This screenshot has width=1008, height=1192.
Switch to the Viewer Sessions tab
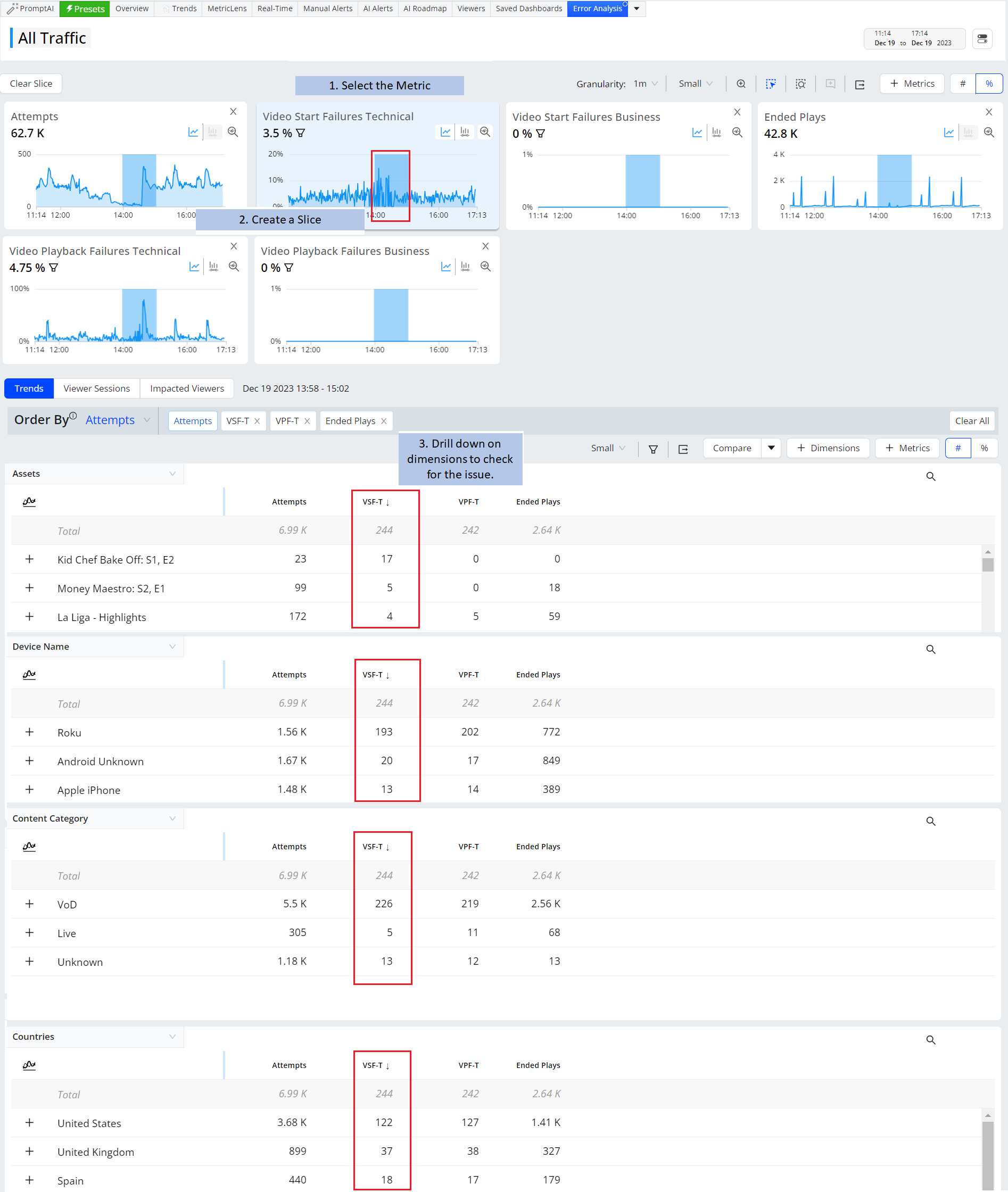click(96, 388)
